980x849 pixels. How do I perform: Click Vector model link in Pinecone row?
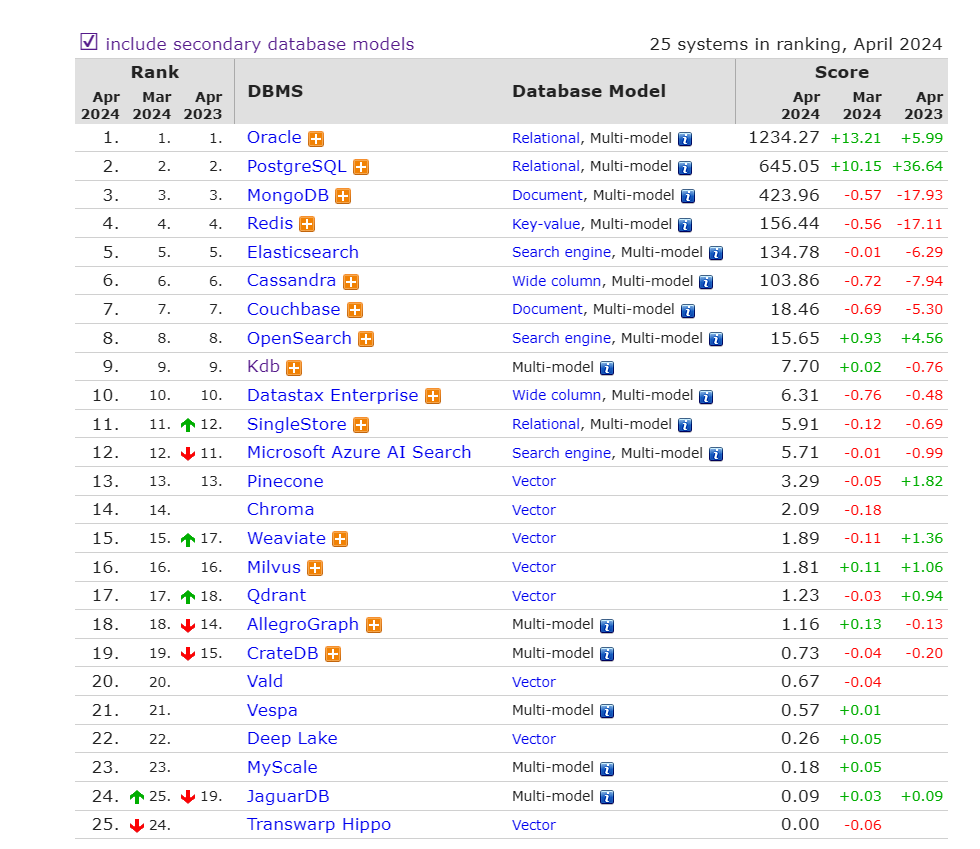point(534,481)
